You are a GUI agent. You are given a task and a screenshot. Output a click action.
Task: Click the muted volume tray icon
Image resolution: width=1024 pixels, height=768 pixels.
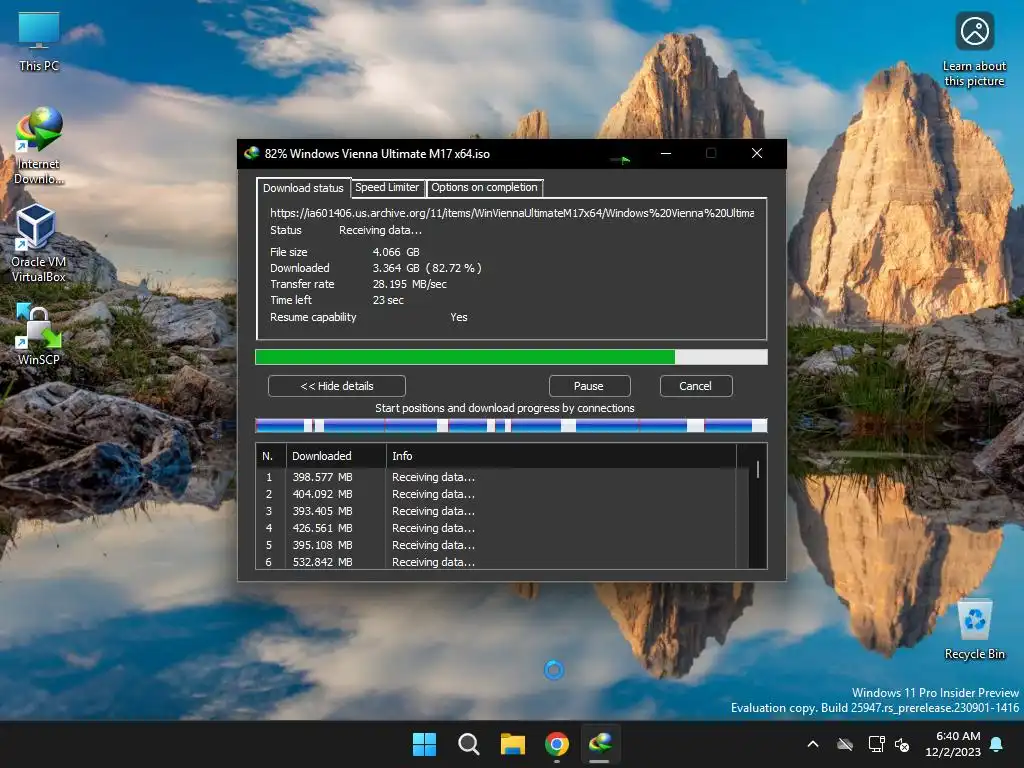click(903, 744)
